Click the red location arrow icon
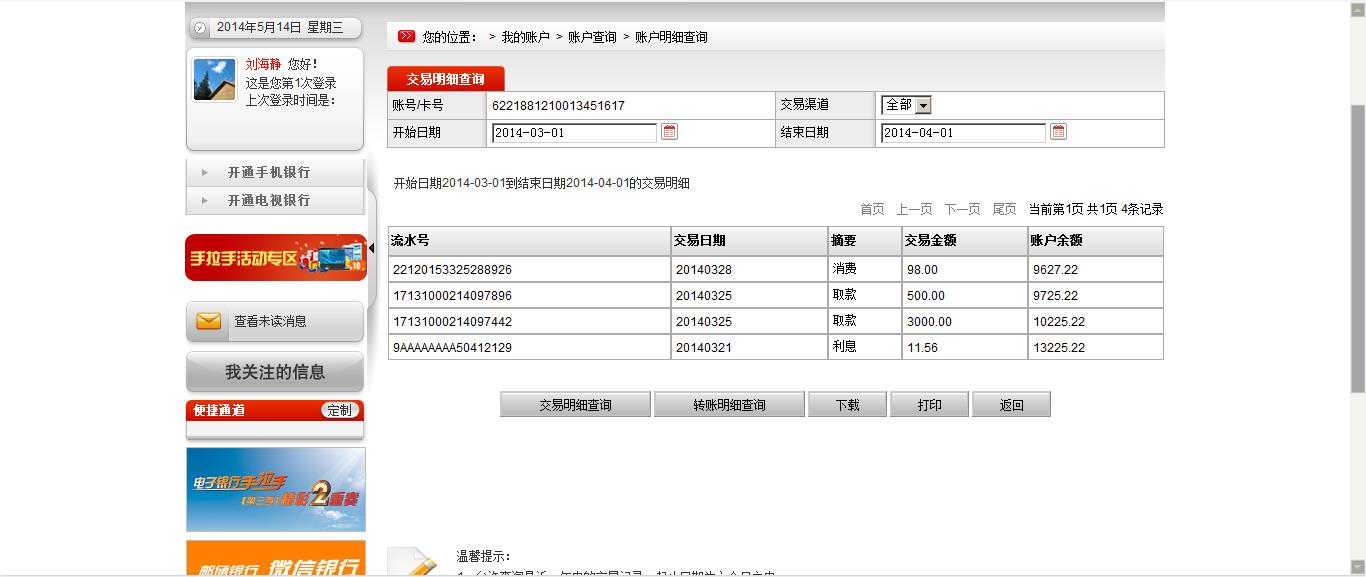 tap(406, 37)
